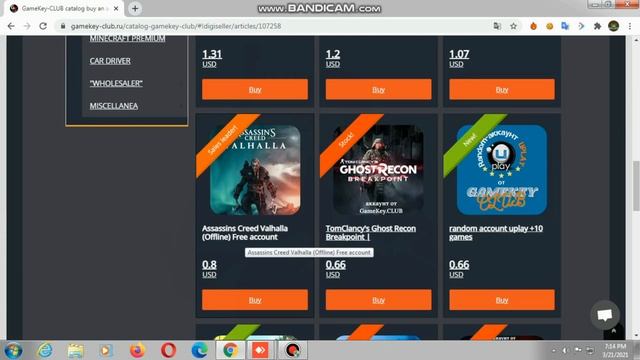
Task: Click the system tray volume icon
Action: [x=565, y=351]
